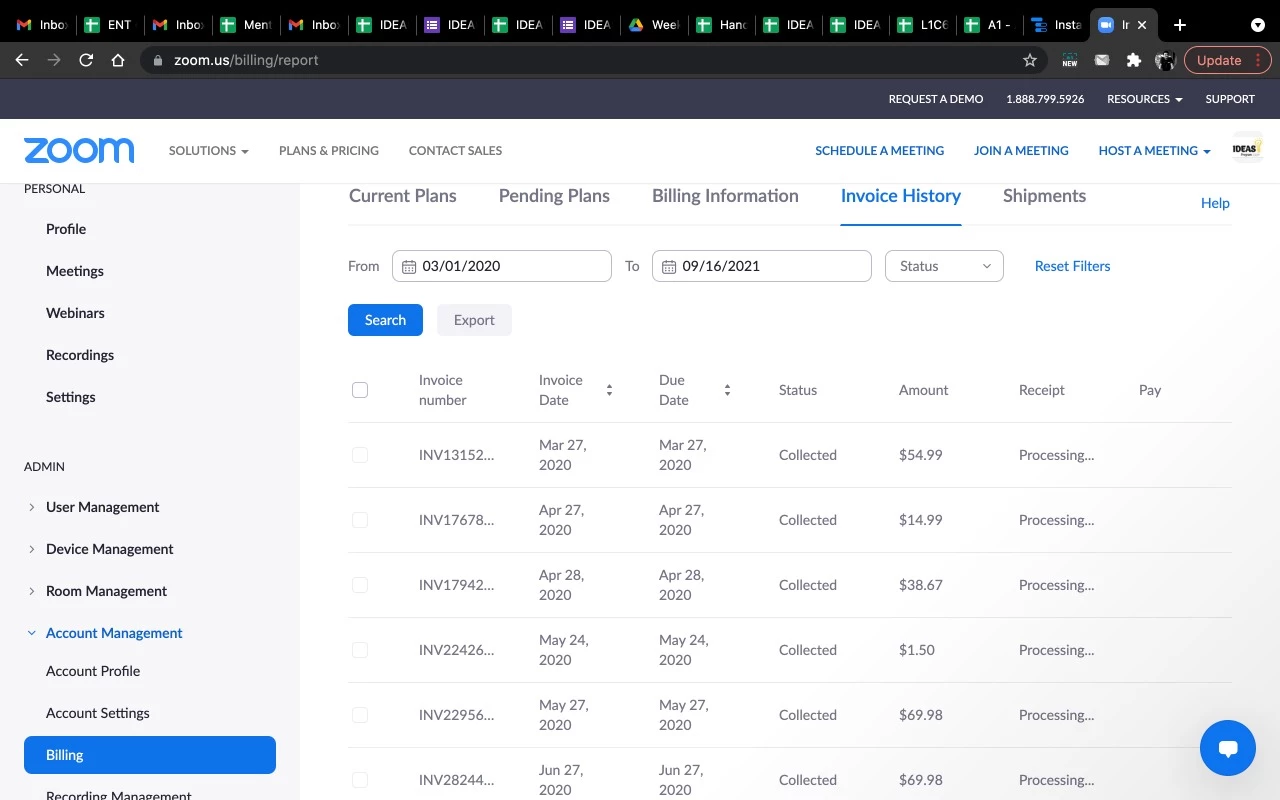Open the Support link
The width and height of the screenshot is (1280, 800).
[1230, 99]
